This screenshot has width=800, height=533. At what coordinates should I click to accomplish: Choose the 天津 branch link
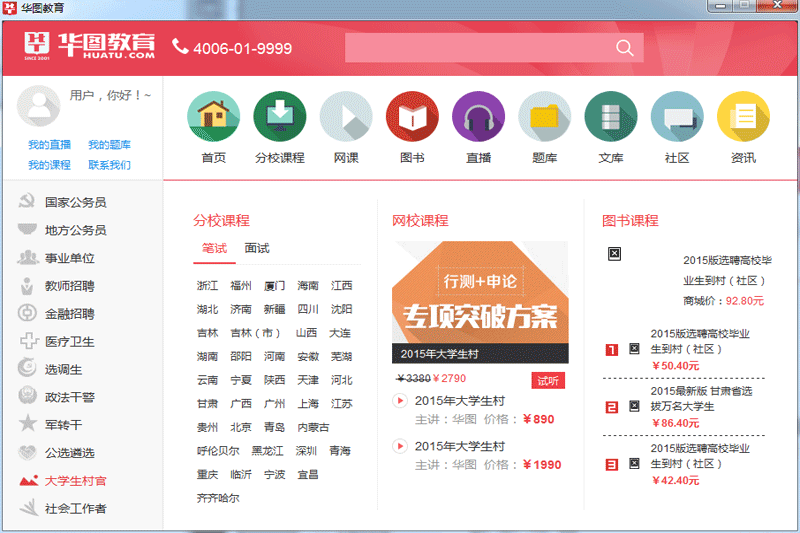click(x=308, y=380)
